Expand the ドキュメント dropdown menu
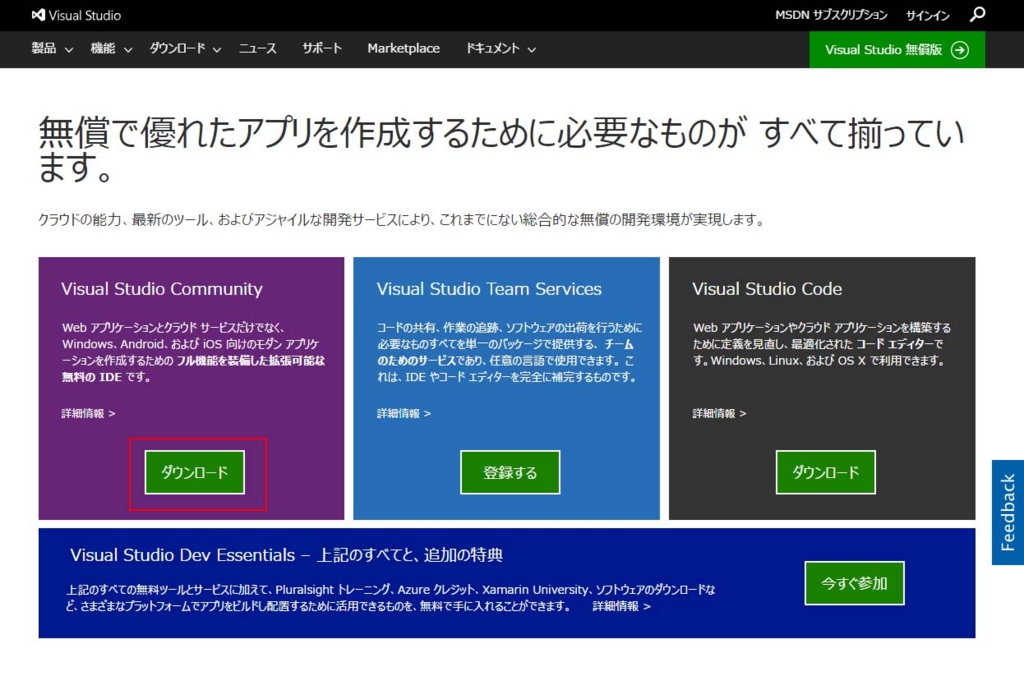Screen dimensions: 1024x699 tap(500, 48)
